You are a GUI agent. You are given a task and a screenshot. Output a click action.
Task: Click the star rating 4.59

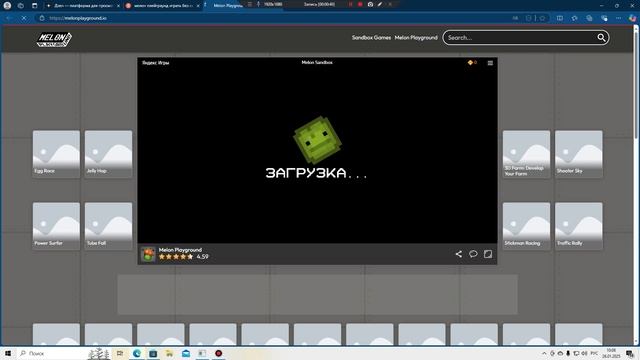click(183, 257)
